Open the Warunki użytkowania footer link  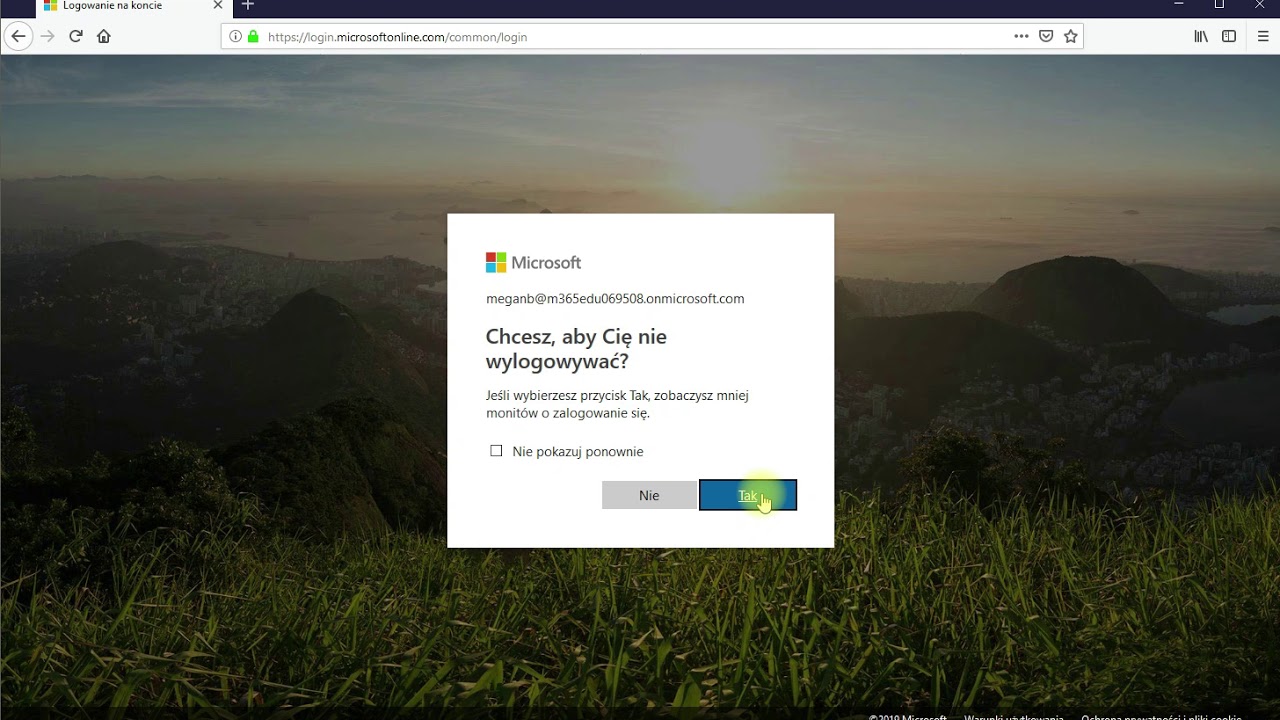(x=1014, y=717)
